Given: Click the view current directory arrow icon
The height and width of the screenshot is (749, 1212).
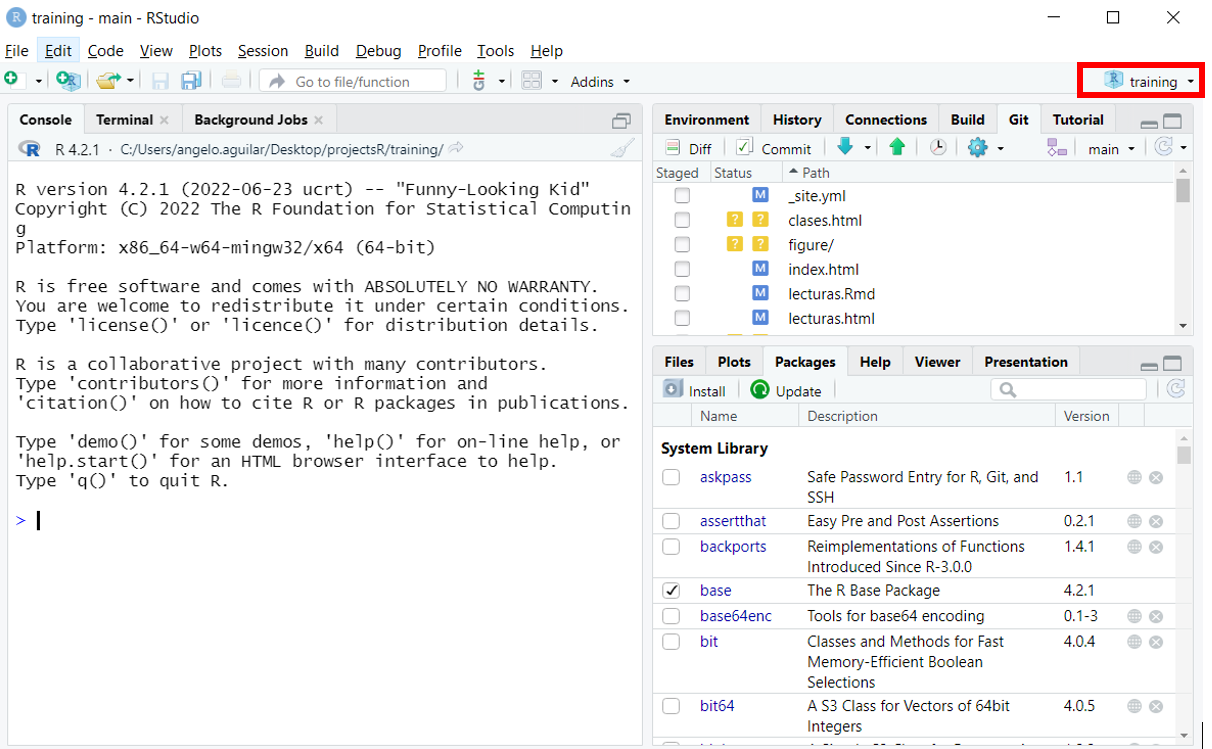Looking at the screenshot, I should (456, 149).
